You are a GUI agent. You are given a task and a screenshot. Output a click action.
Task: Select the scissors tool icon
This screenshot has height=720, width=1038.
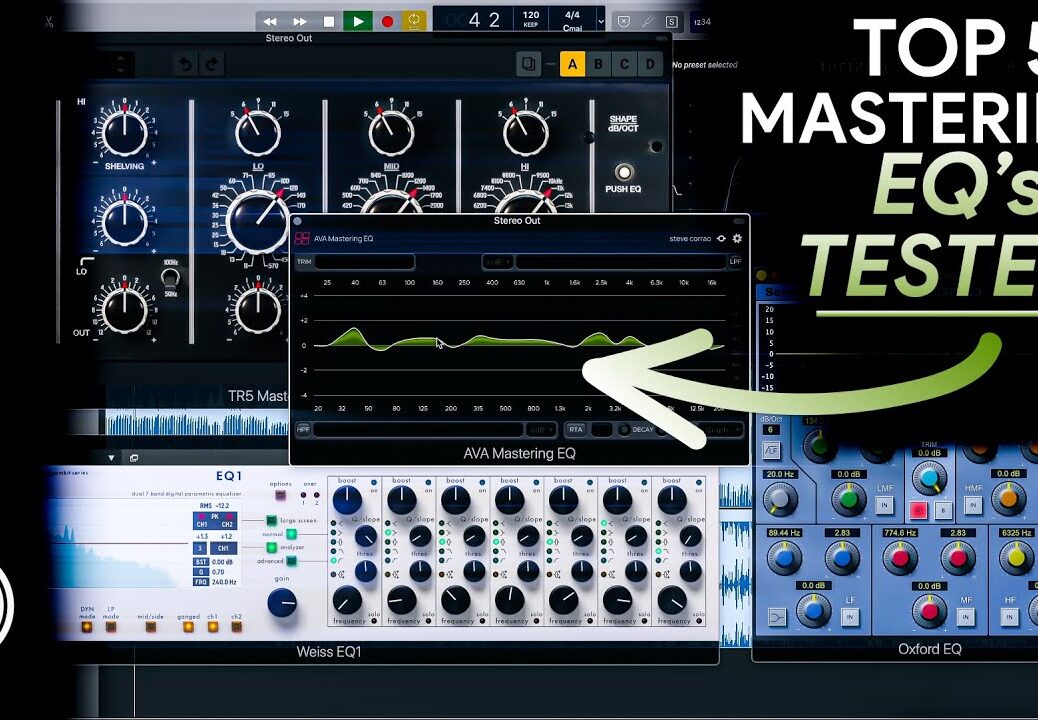tap(48, 22)
